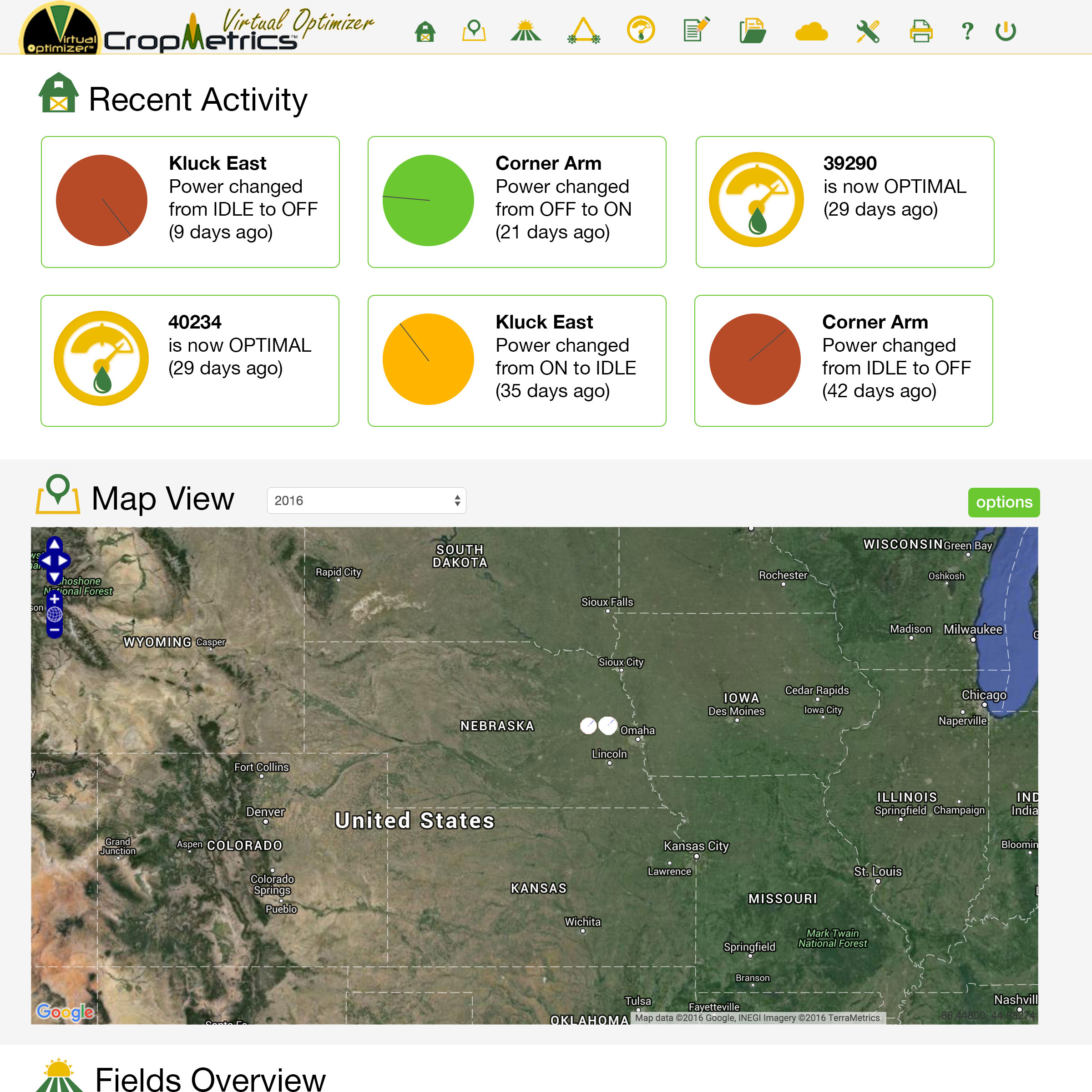Click the power logout icon
Image resolution: width=1092 pixels, height=1092 pixels.
(1006, 31)
